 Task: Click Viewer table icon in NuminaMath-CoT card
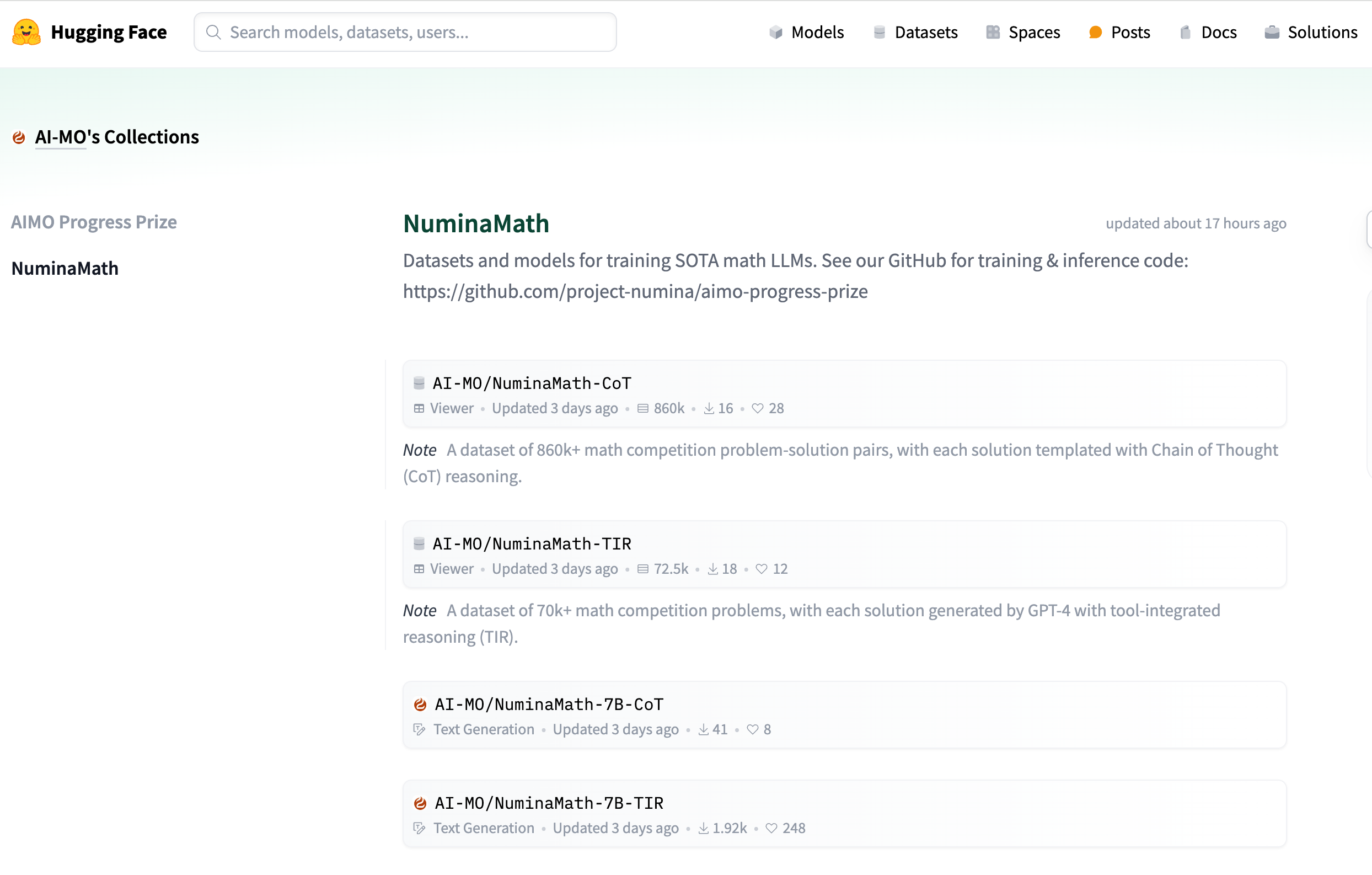point(419,409)
